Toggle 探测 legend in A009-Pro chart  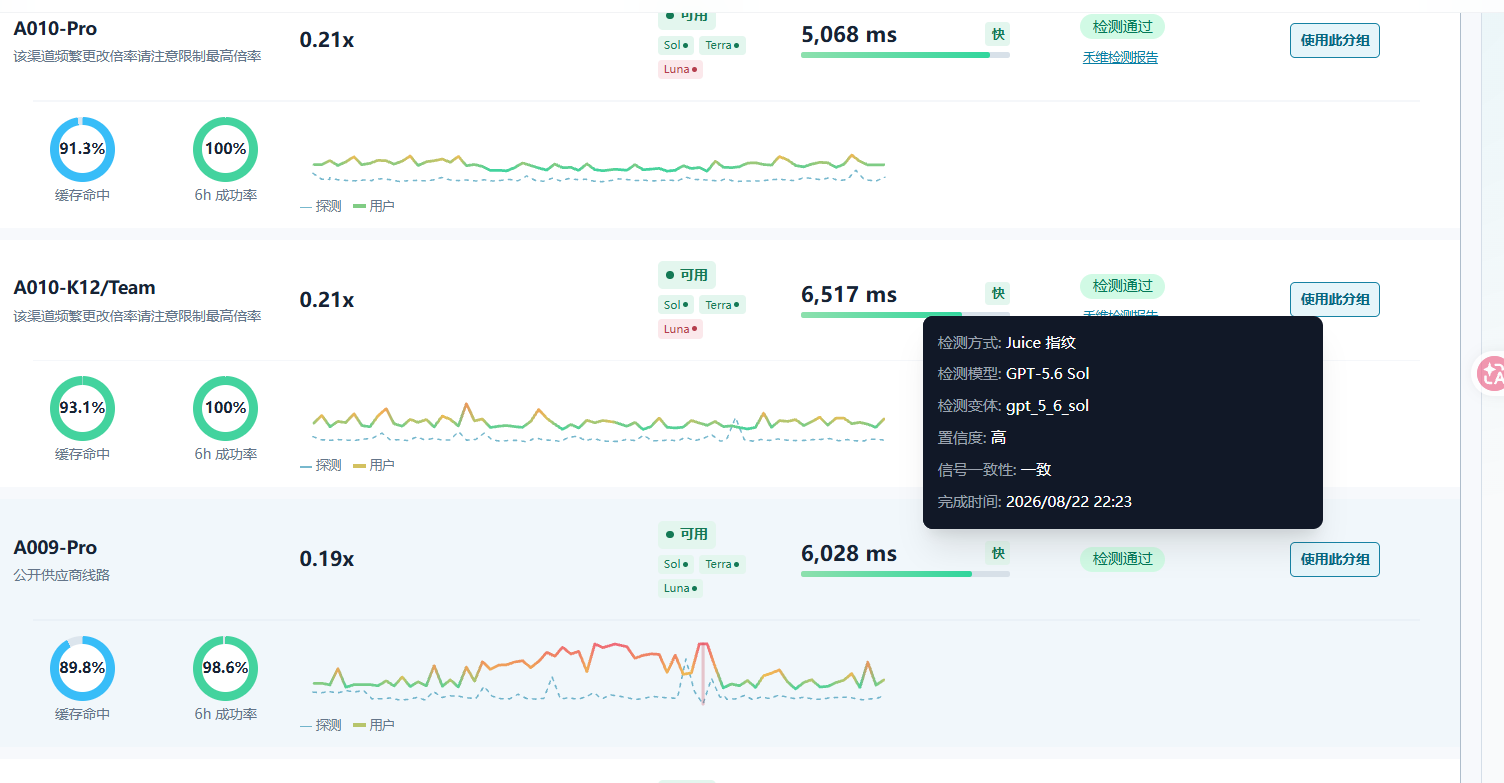[x=321, y=725]
